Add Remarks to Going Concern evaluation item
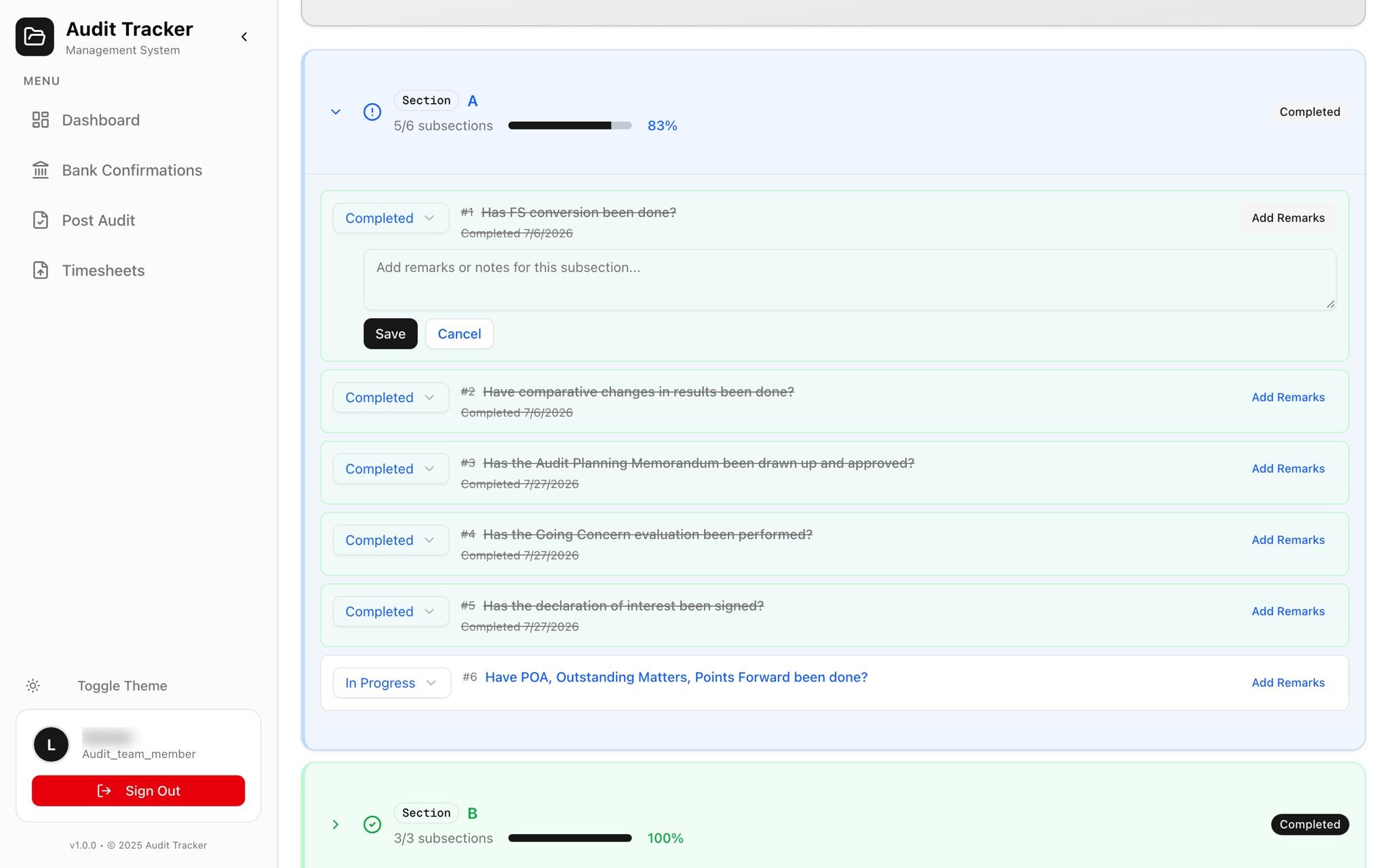The height and width of the screenshot is (868, 1389). pyautogui.click(x=1288, y=540)
